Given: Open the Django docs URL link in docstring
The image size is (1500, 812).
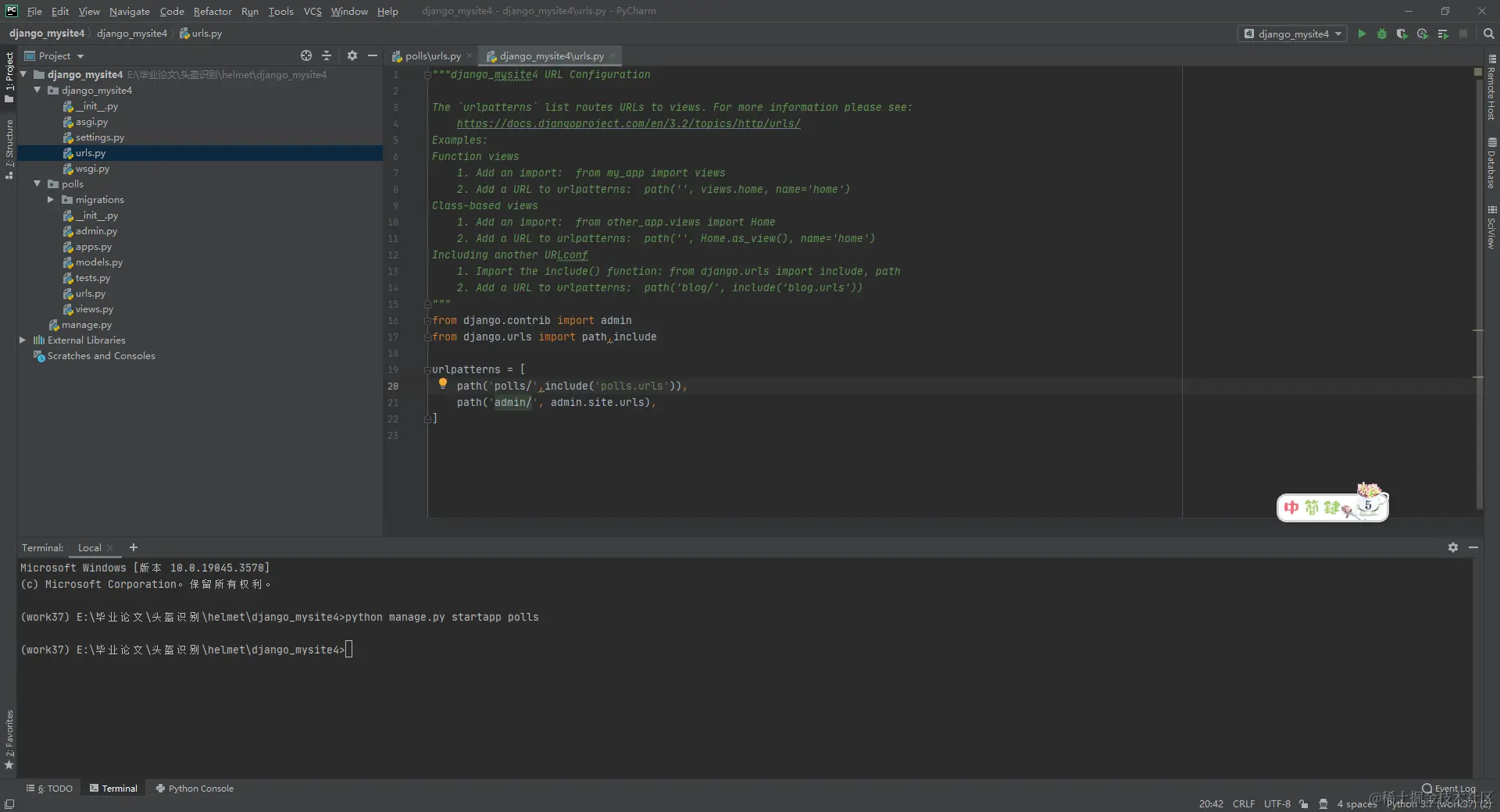Looking at the screenshot, I should [x=628, y=123].
